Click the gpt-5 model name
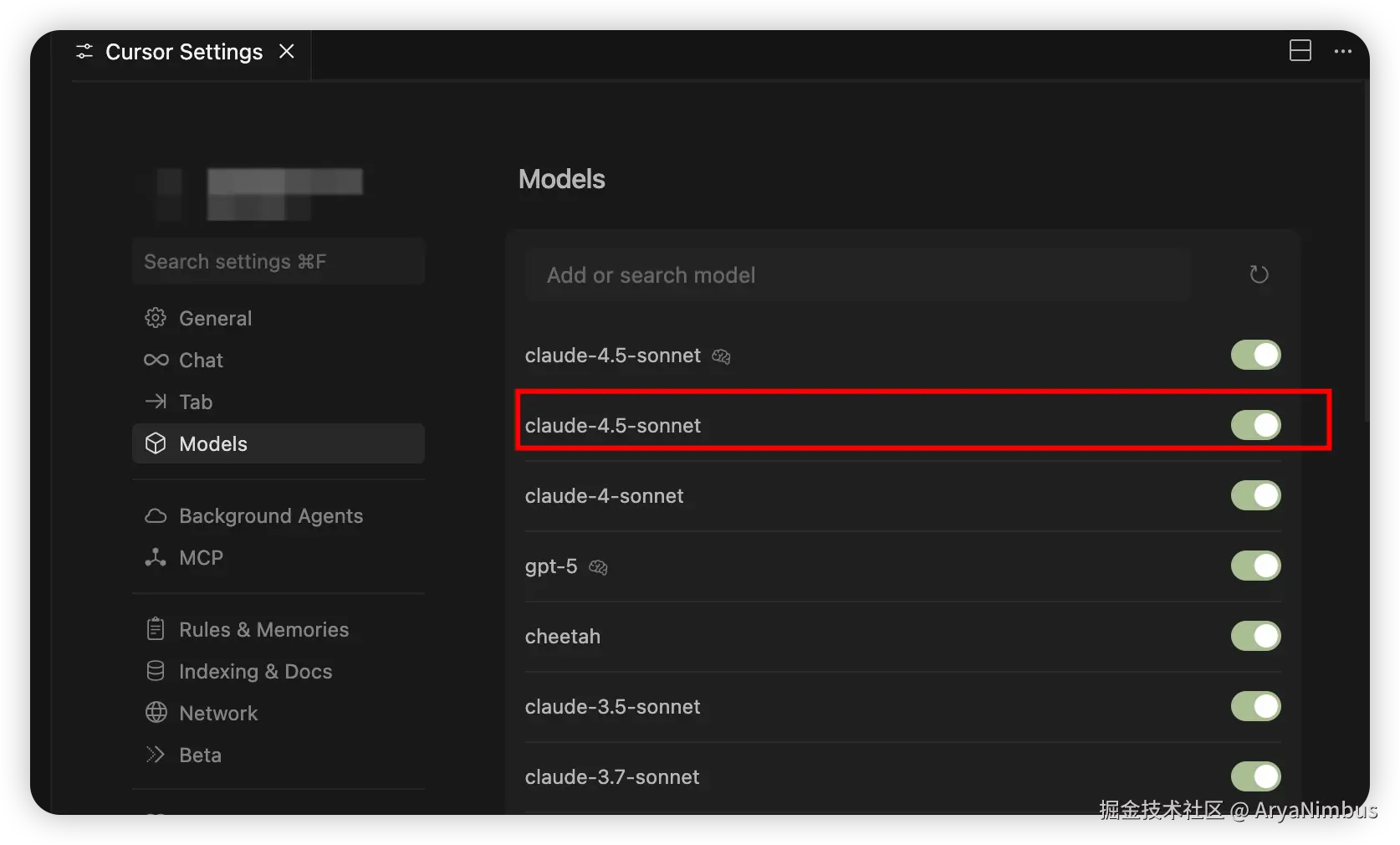 pyautogui.click(x=551, y=567)
